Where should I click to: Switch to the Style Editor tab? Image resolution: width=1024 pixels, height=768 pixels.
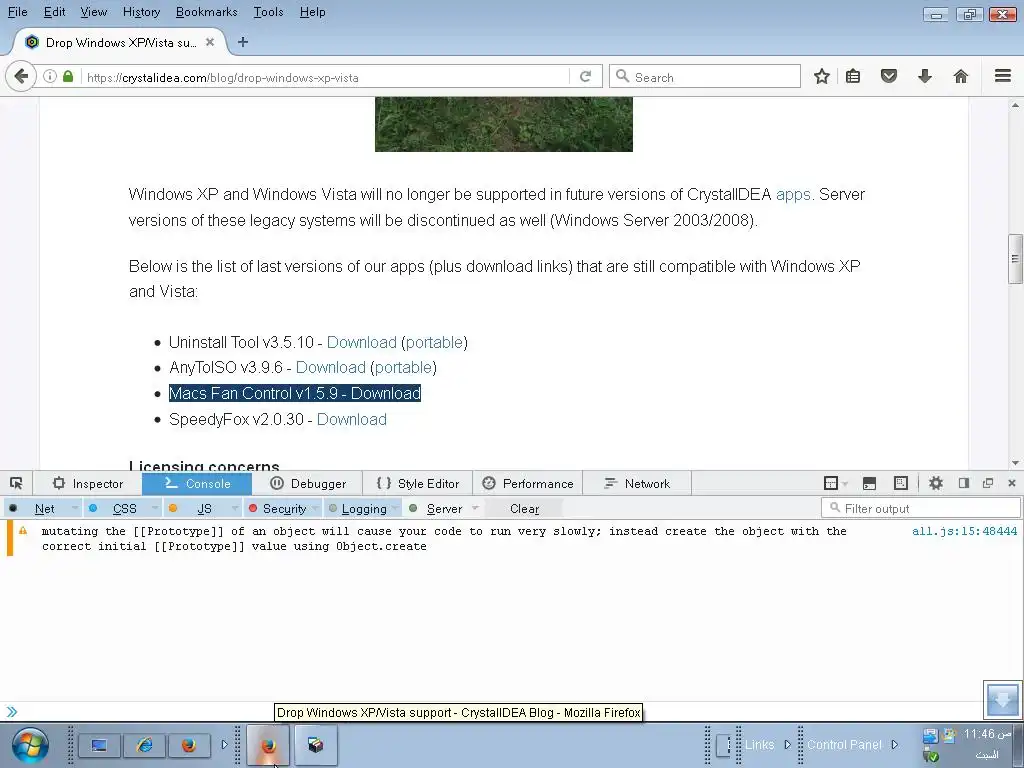(x=417, y=483)
